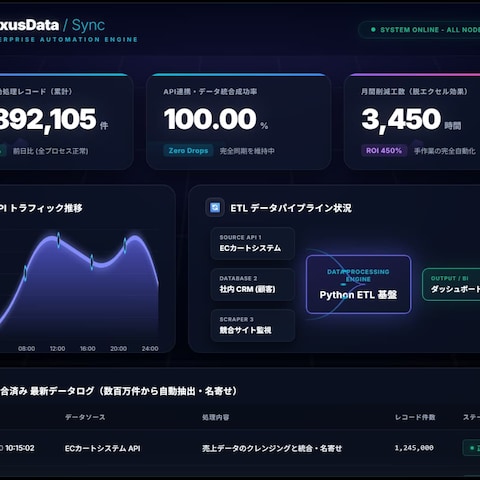
Task: Select the ECカートシステム source API node
Action: pos(253,243)
